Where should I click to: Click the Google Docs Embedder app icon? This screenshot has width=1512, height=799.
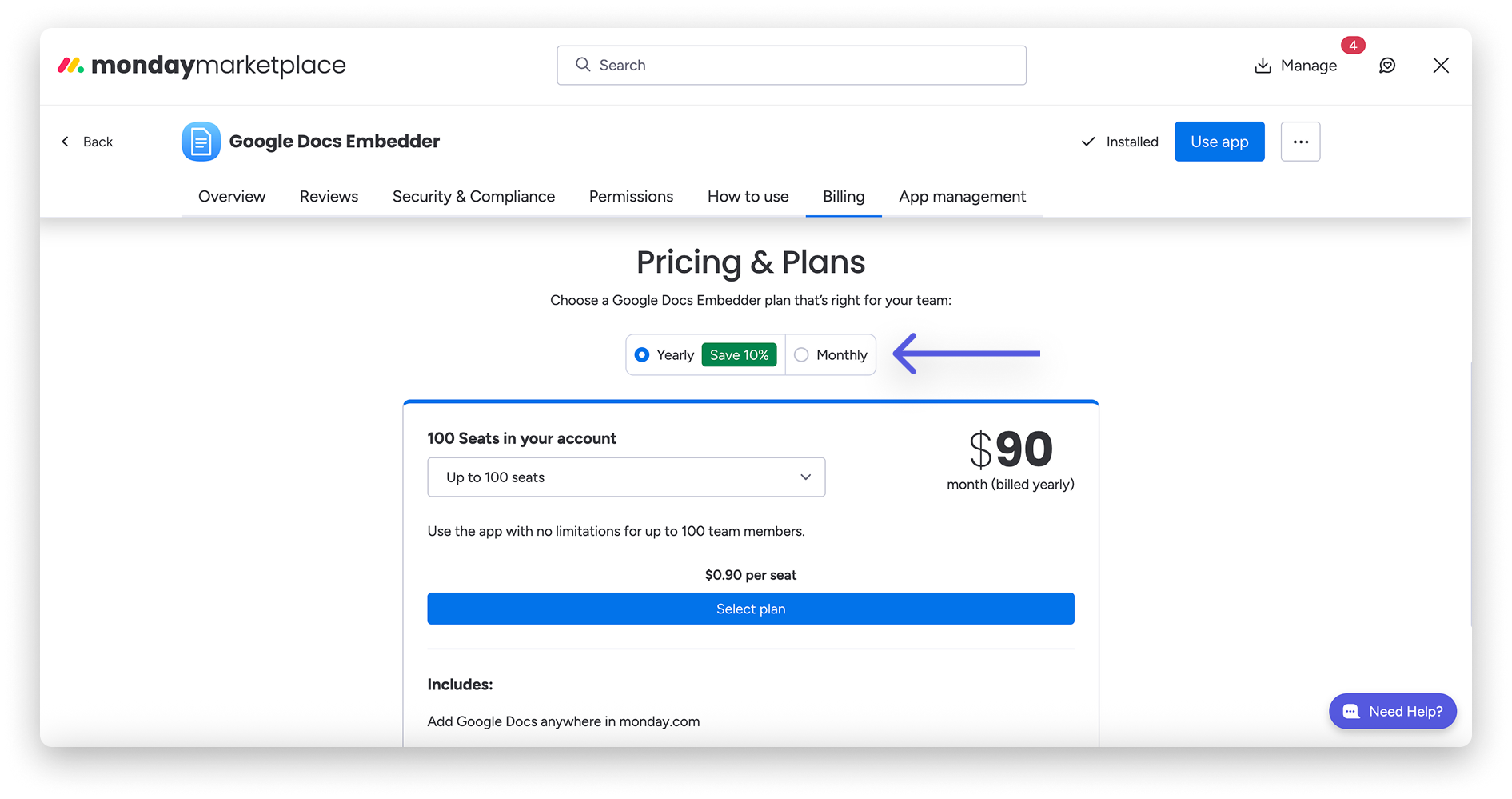pos(201,142)
